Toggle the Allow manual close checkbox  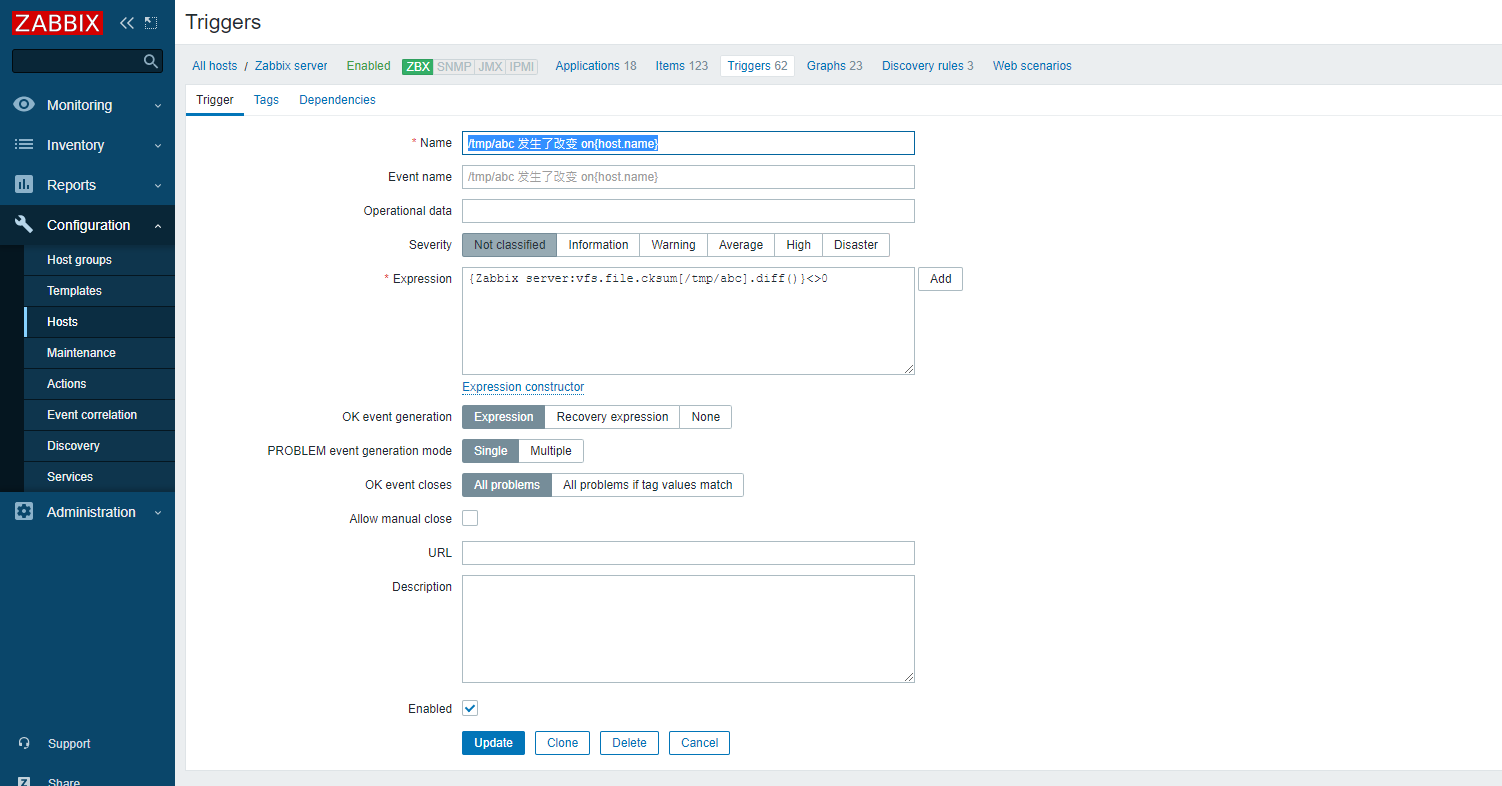(x=470, y=518)
